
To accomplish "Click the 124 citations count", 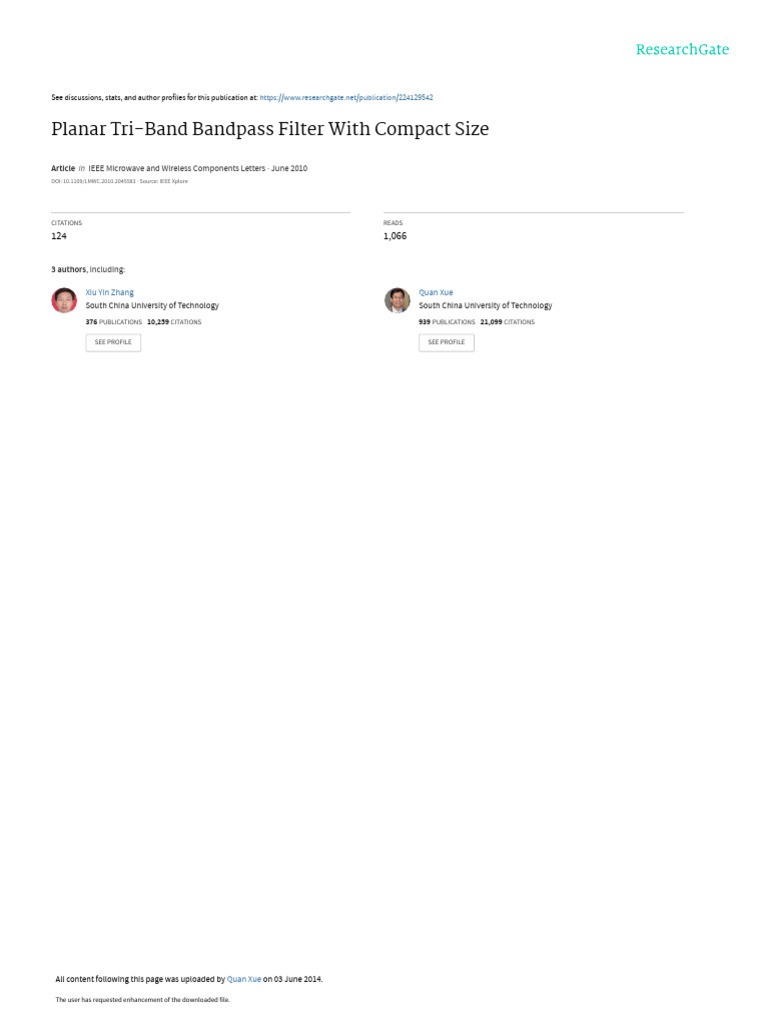I will point(59,236).
